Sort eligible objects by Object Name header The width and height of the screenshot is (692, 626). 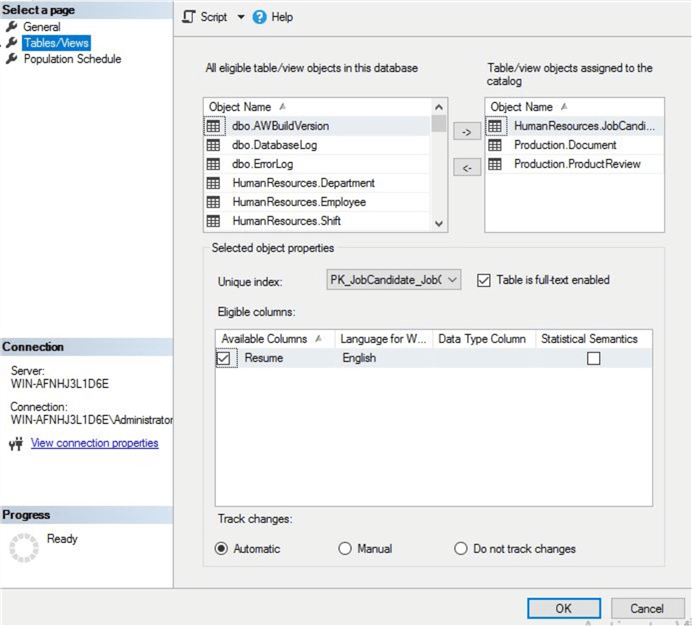pos(316,107)
